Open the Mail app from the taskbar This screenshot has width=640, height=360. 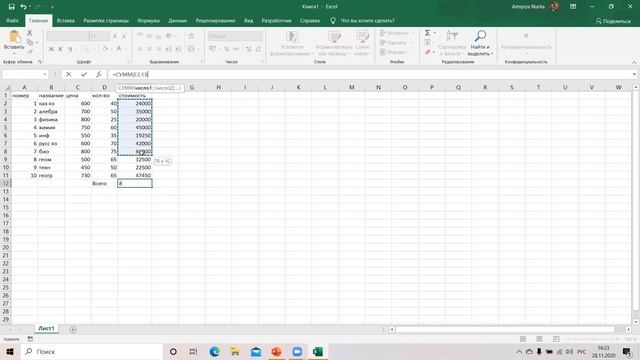pos(256,351)
